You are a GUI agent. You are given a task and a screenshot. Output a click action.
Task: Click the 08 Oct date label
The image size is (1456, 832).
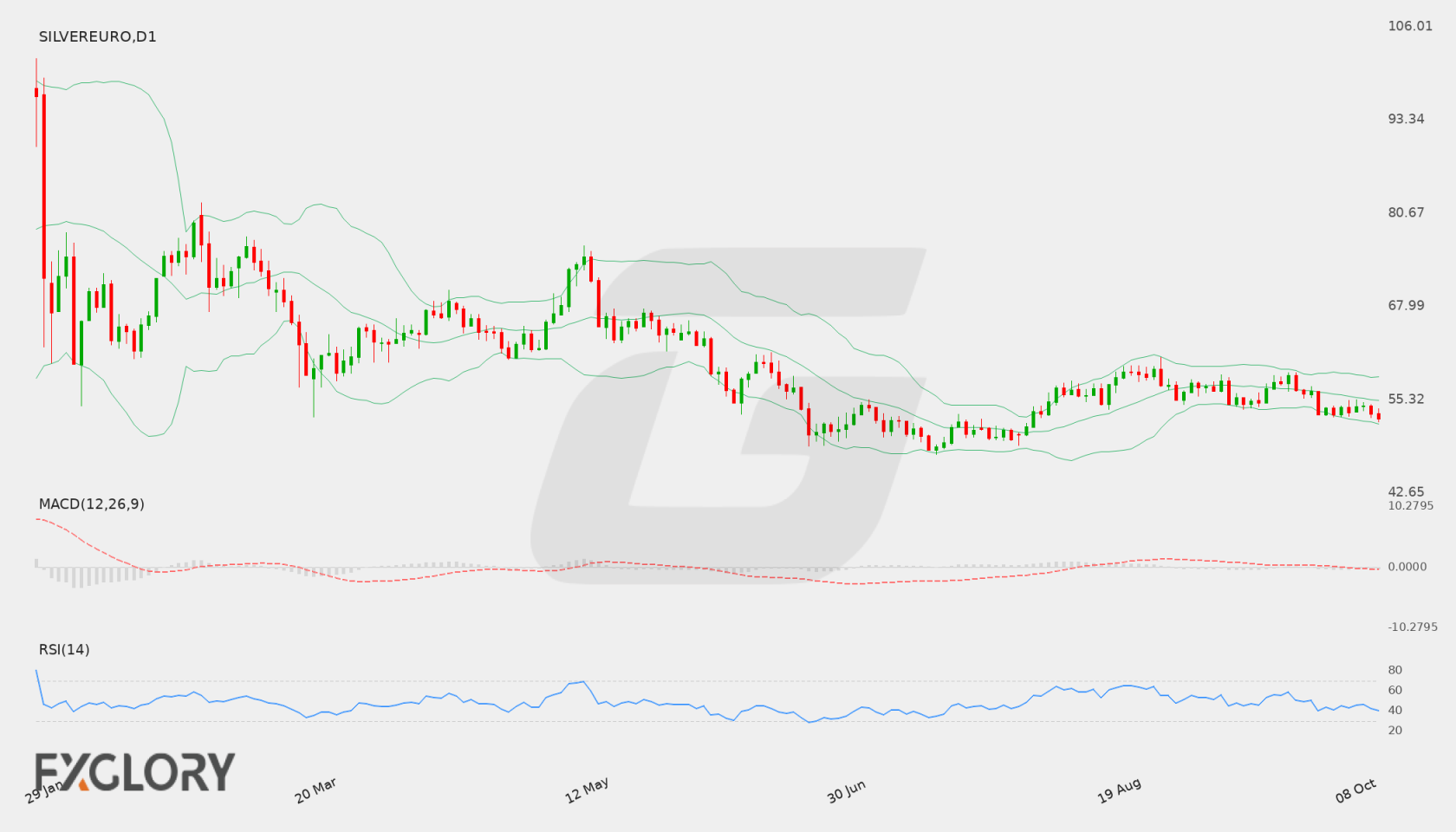click(x=1356, y=790)
